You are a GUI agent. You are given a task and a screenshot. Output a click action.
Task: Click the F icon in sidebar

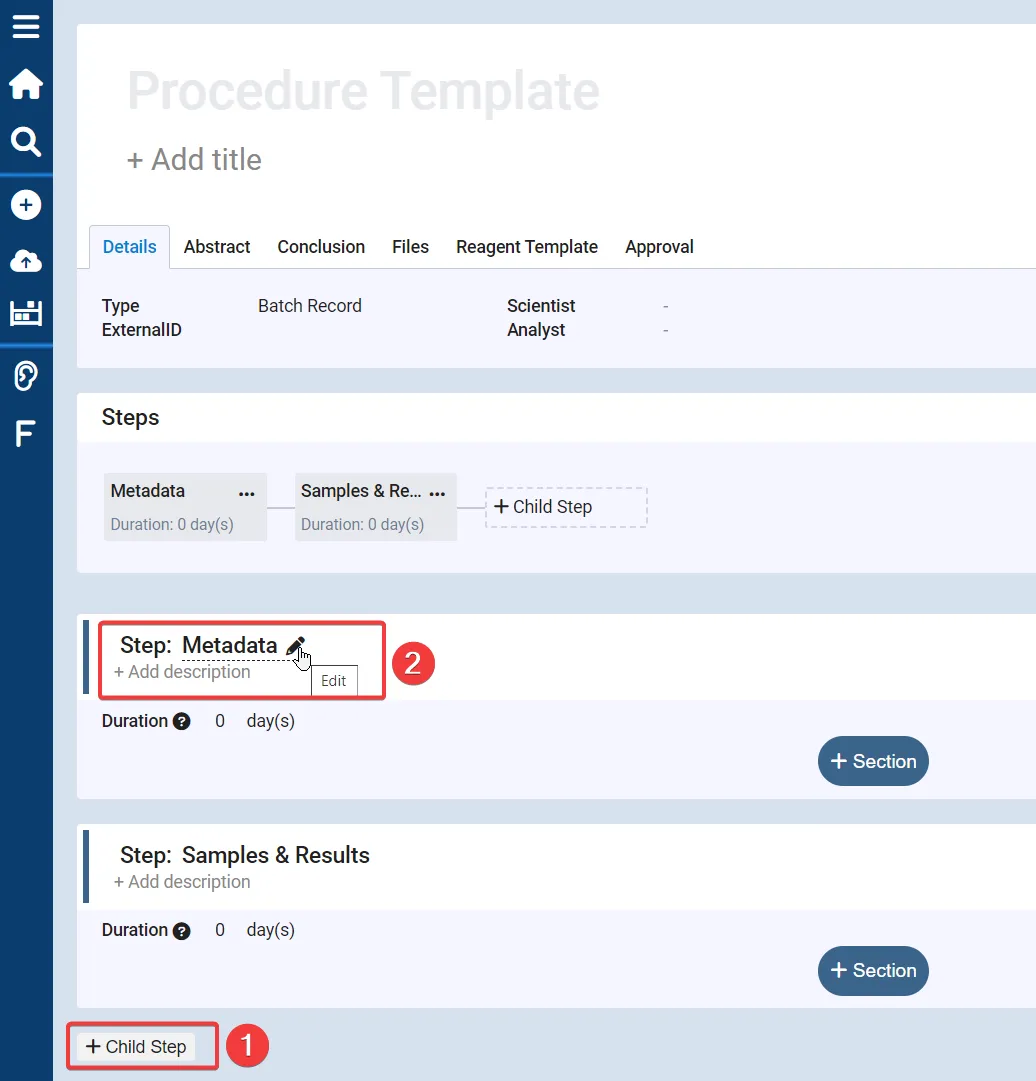click(26, 434)
